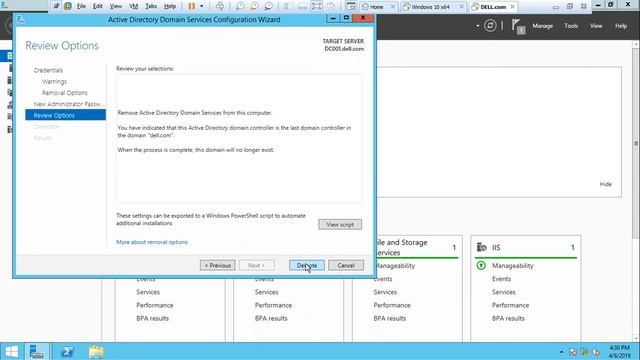
Task: Select the Warnings step in wizard sidebar
Action: 54,82
